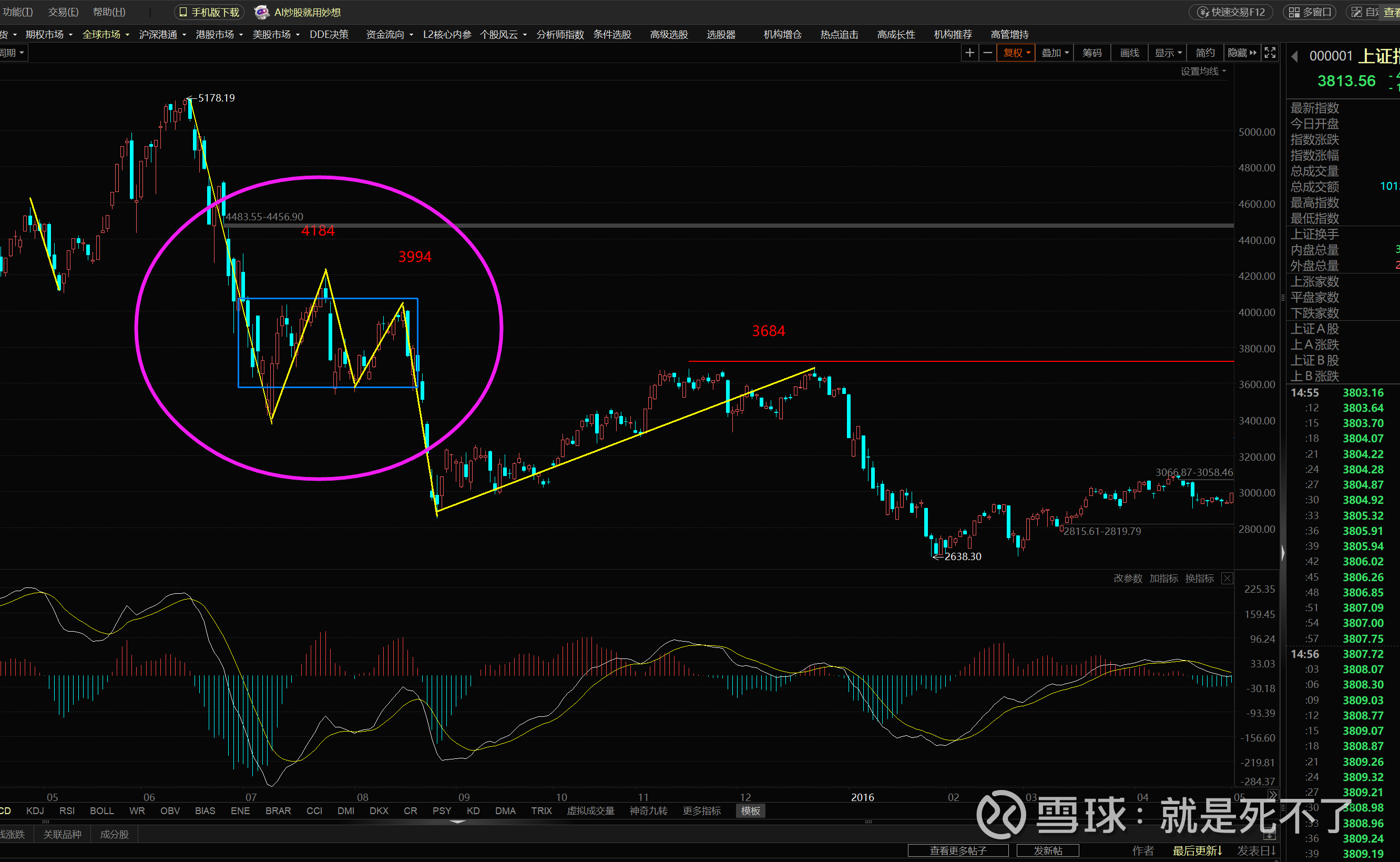Click the left arrow beside stock code 000001
Screen dimensions: 1400x862
pos(1295,56)
